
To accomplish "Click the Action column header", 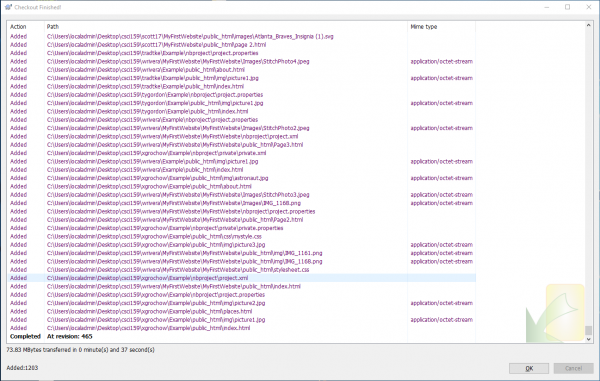I will click(18, 26).
